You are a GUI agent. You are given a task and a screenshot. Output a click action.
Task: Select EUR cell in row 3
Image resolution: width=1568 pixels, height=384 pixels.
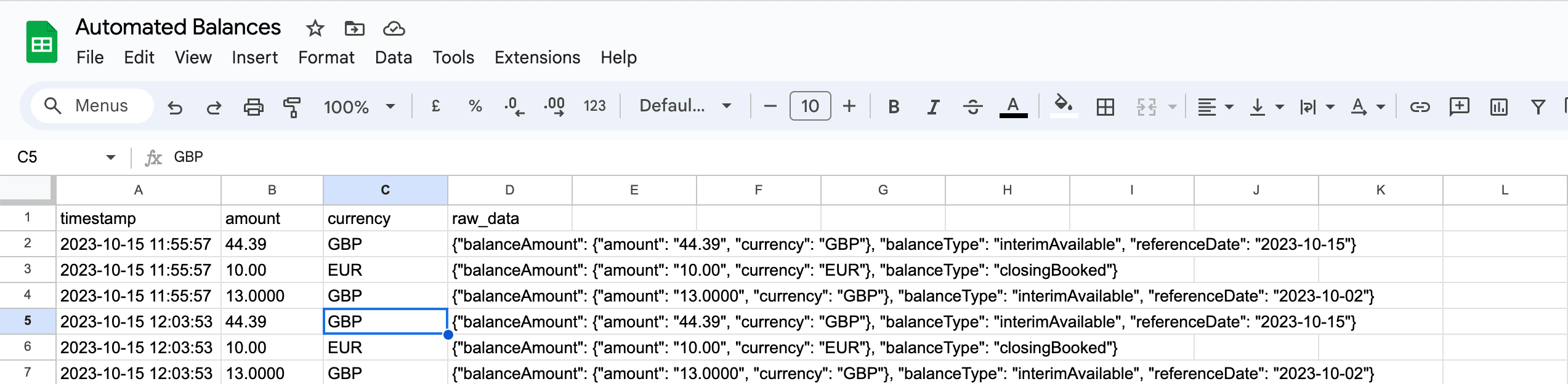click(x=386, y=270)
